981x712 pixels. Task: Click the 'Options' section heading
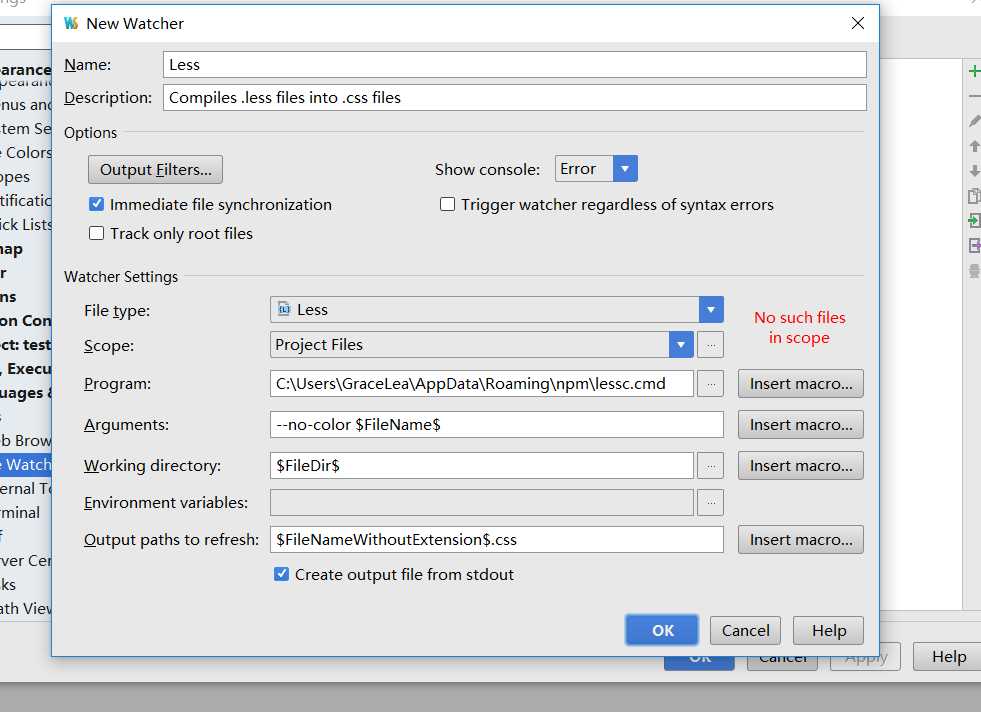pyautogui.click(x=90, y=133)
